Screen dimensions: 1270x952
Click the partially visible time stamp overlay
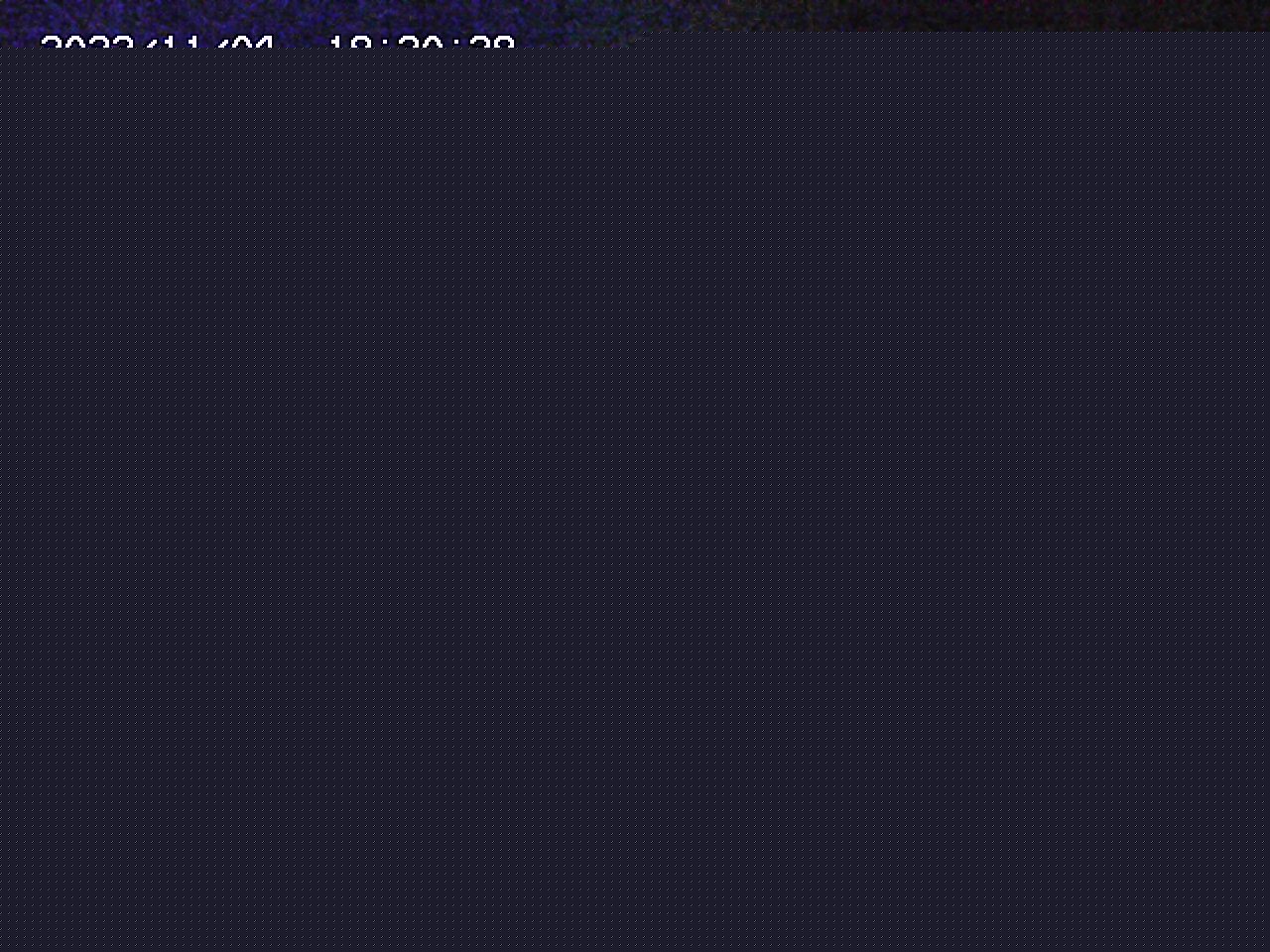click(x=422, y=41)
